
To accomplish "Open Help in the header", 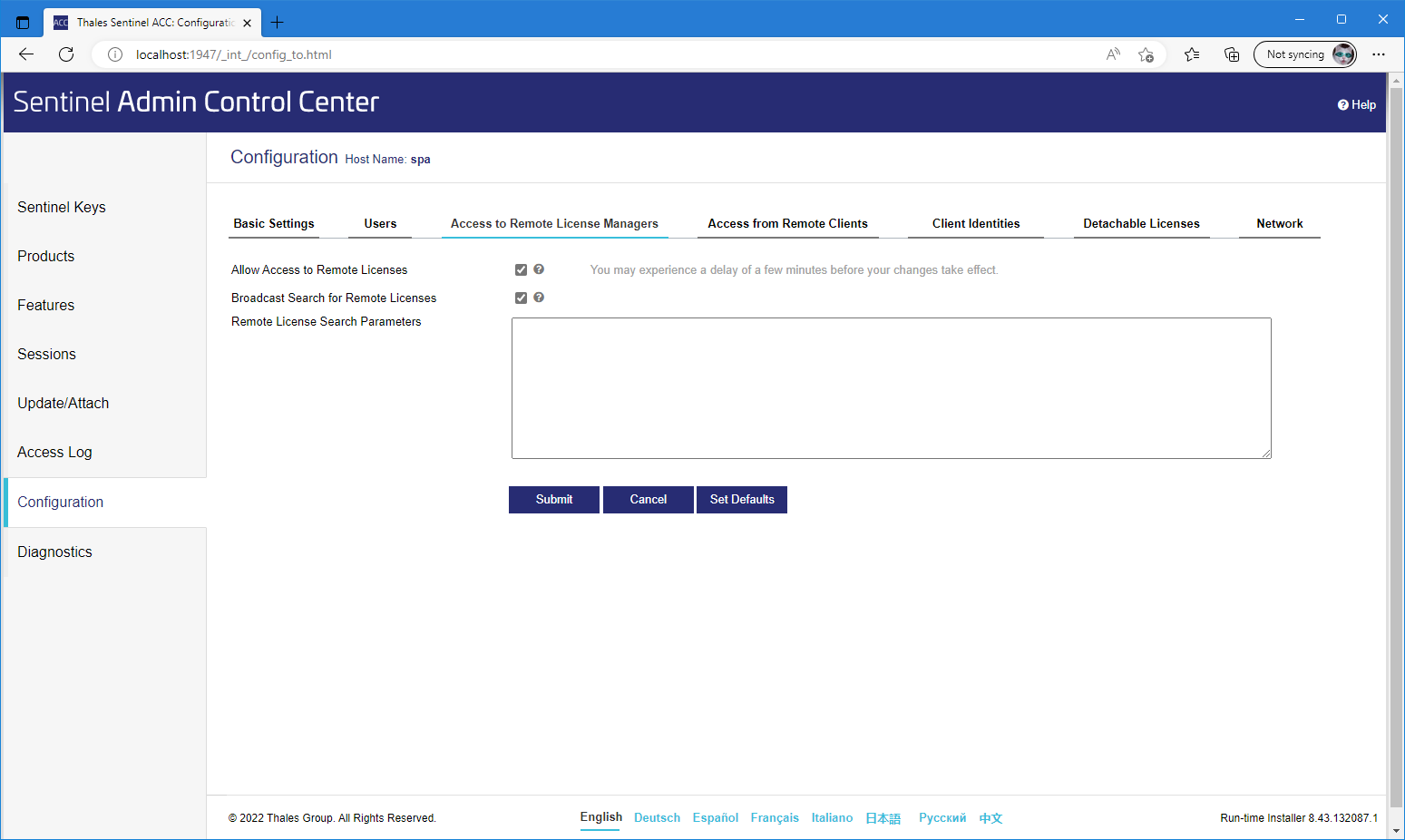I will 1356,105.
